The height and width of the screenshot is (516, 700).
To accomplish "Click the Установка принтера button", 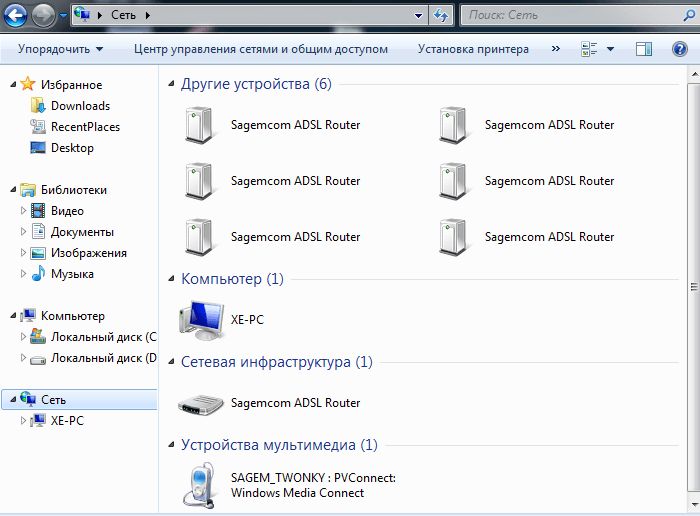I will [x=473, y=49].
